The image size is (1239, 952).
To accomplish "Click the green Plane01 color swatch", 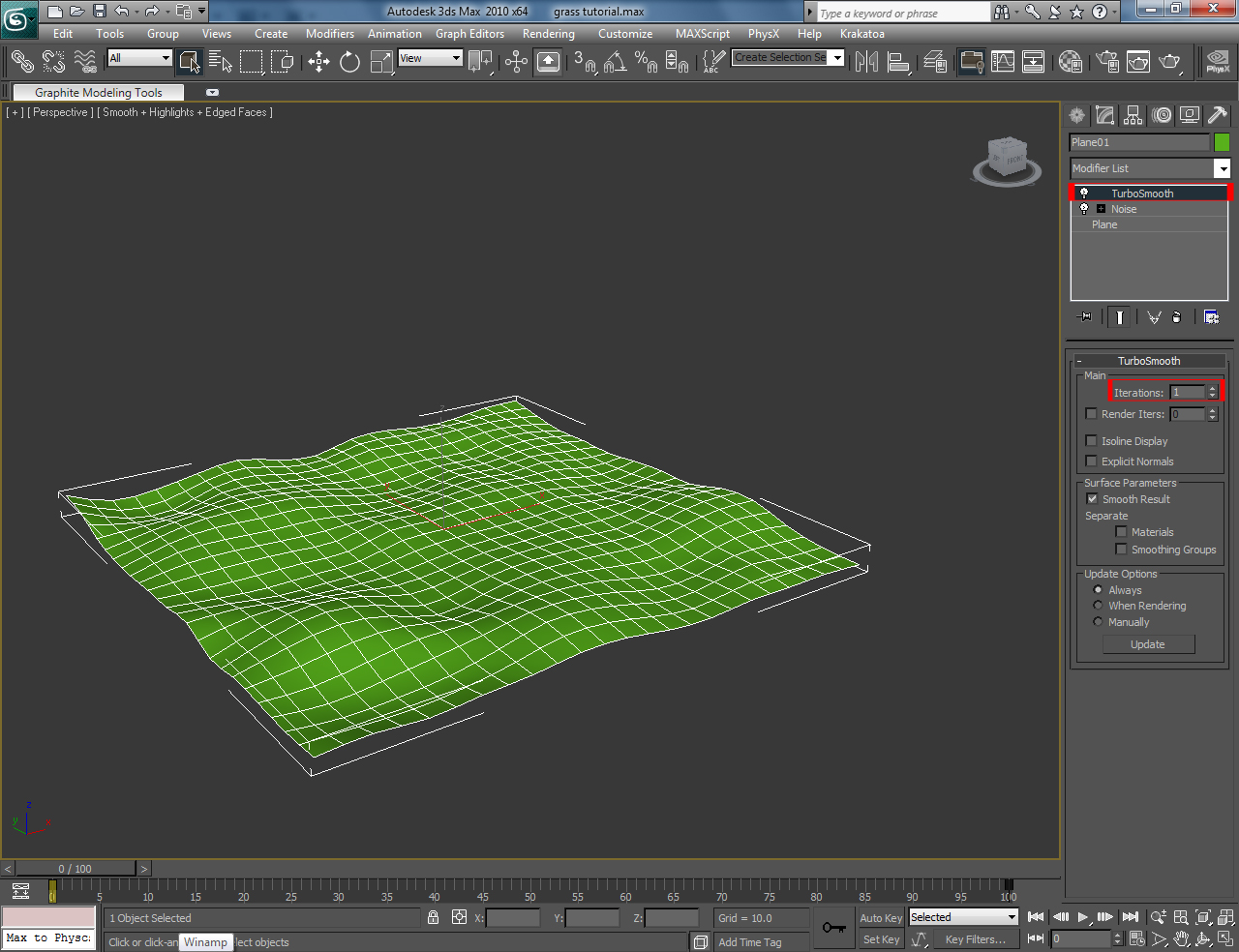I will (1223, 141).
